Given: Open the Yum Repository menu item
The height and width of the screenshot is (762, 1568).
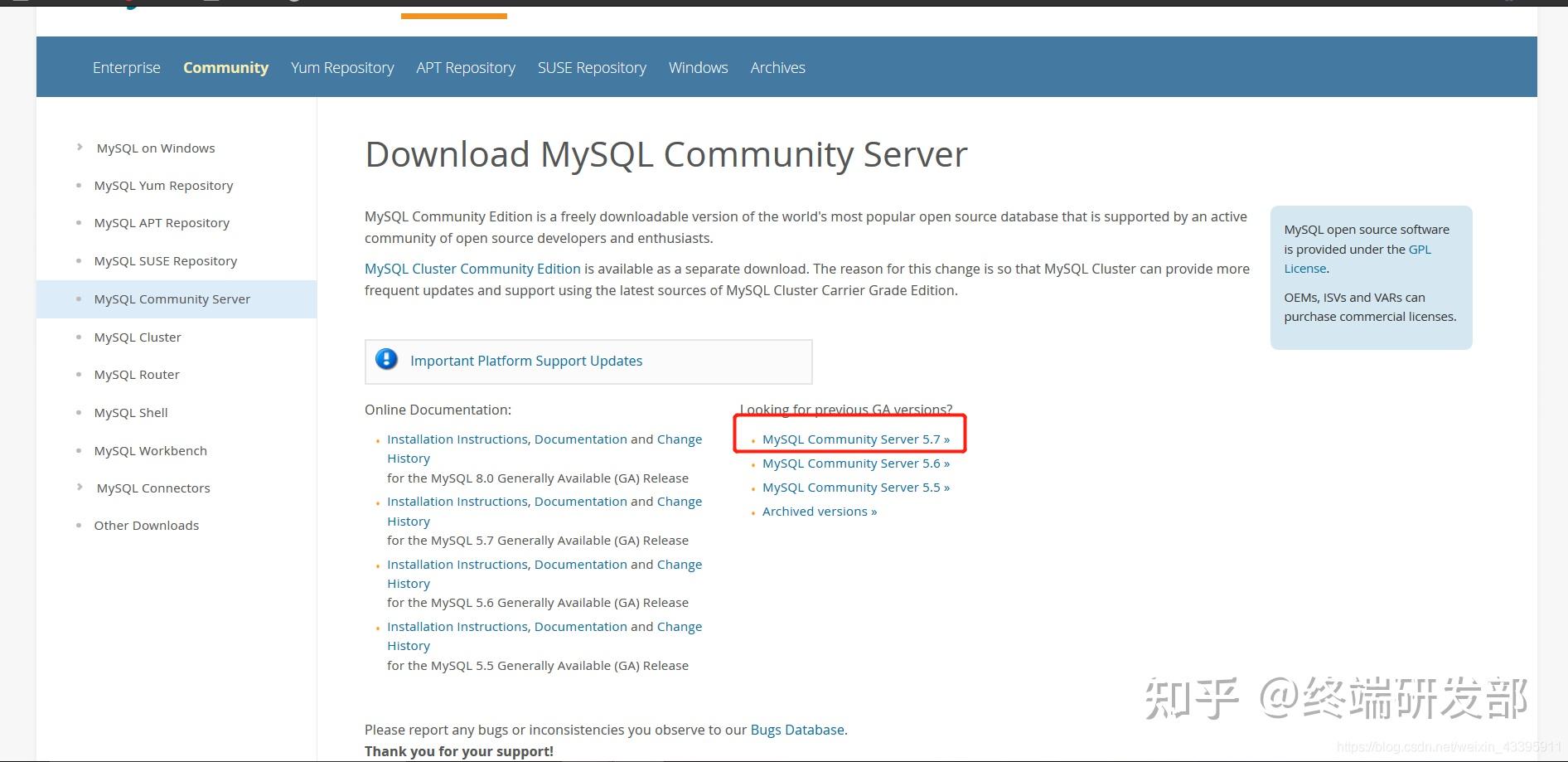Looking at the screenshot, I should click(x=341, y=67).
